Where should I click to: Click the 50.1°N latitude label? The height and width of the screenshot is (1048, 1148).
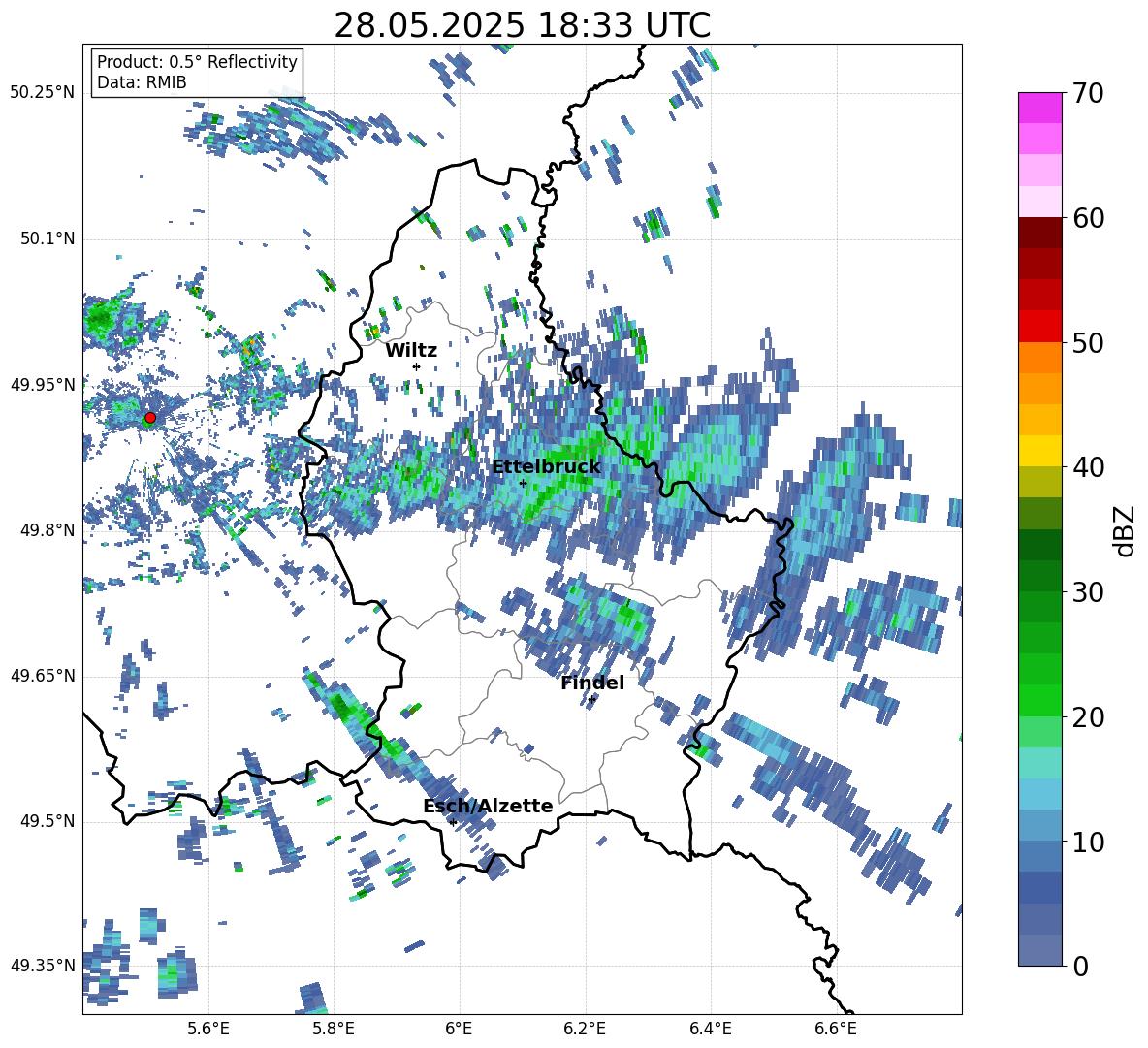(x=47, y=239)
